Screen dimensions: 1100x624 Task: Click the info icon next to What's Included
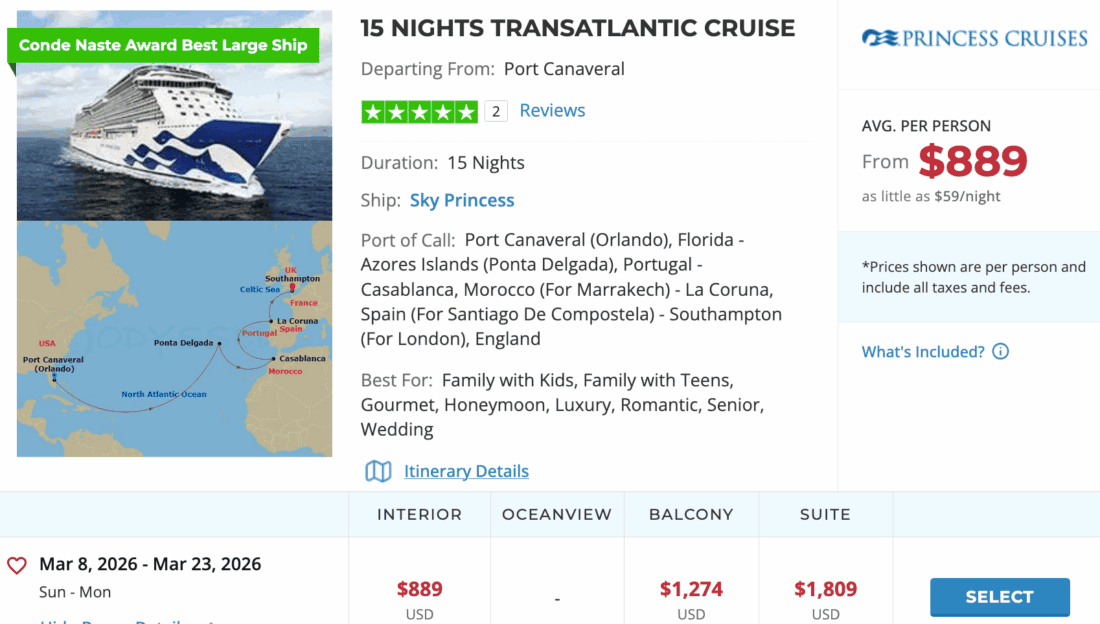pos(1000,352)
